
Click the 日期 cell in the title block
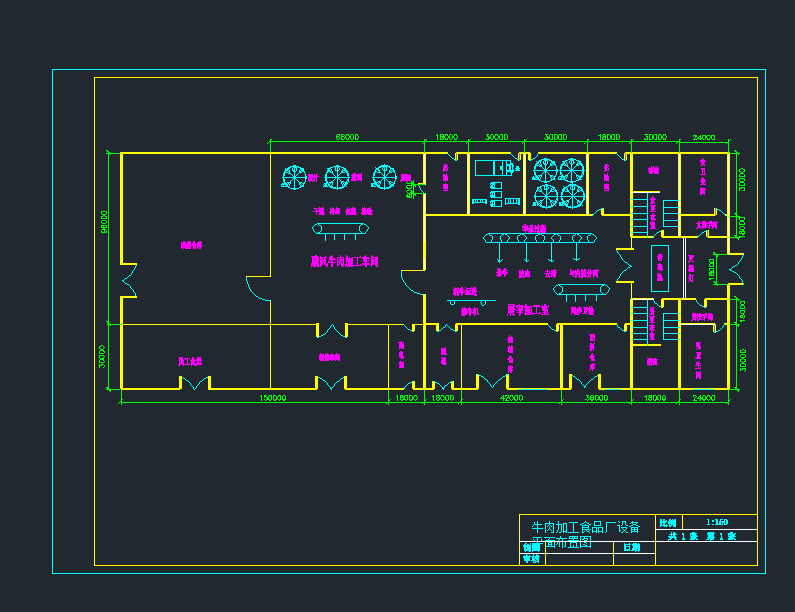630,547
